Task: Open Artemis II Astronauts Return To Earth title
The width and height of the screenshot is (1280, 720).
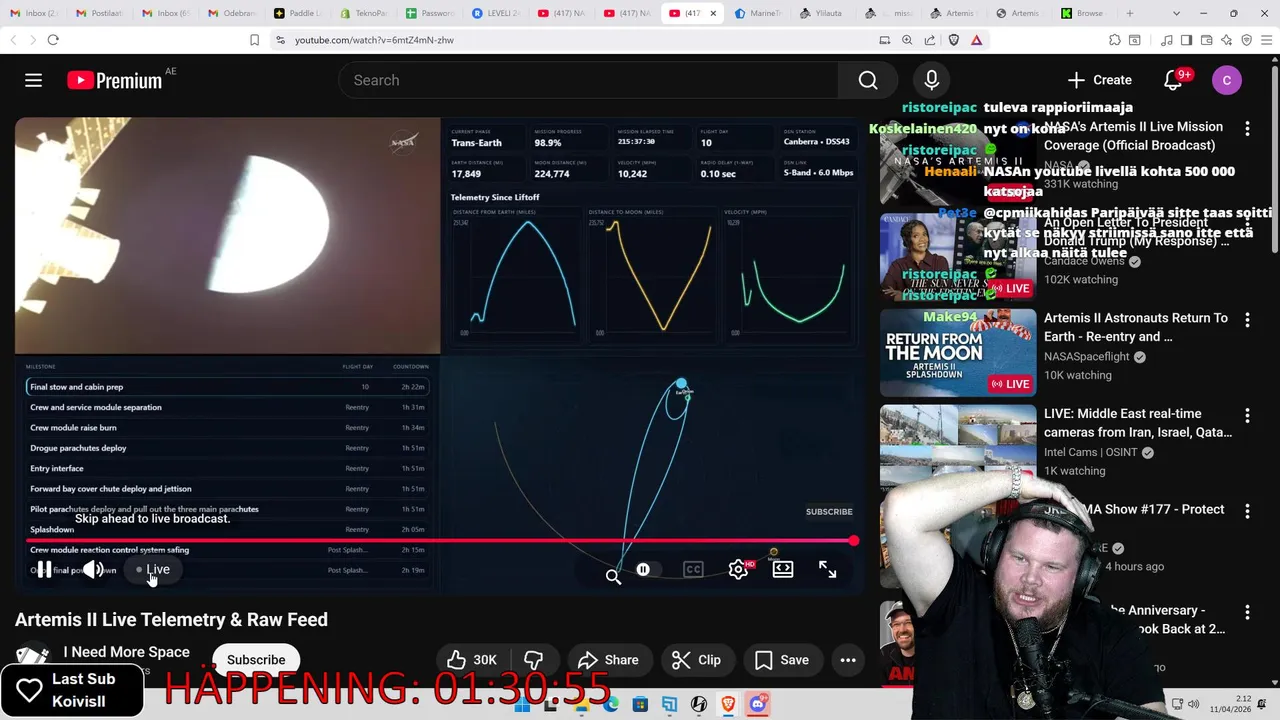Action: click(x=1136, y=327)
